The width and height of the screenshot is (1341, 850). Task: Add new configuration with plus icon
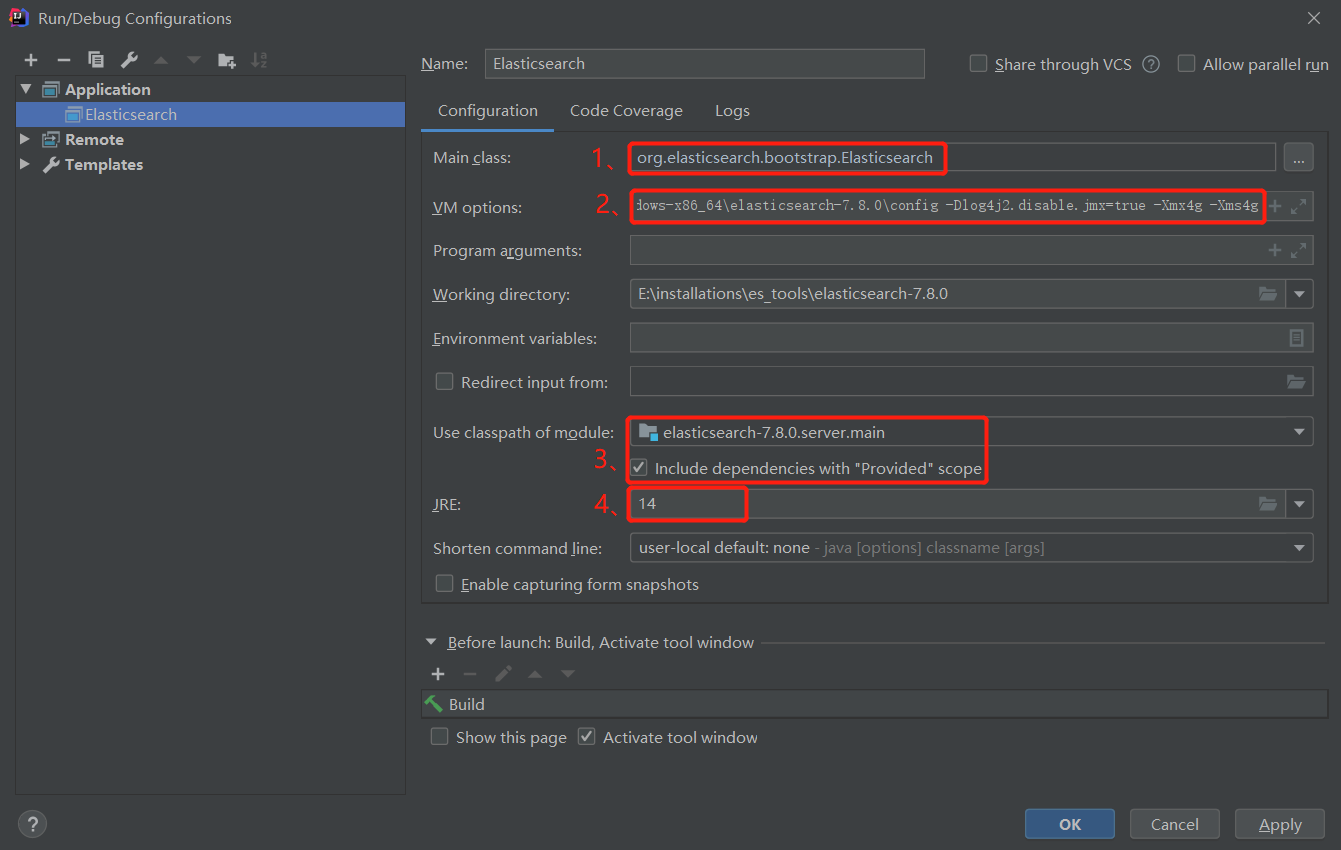pyautogui.click(x=31, y=60)
